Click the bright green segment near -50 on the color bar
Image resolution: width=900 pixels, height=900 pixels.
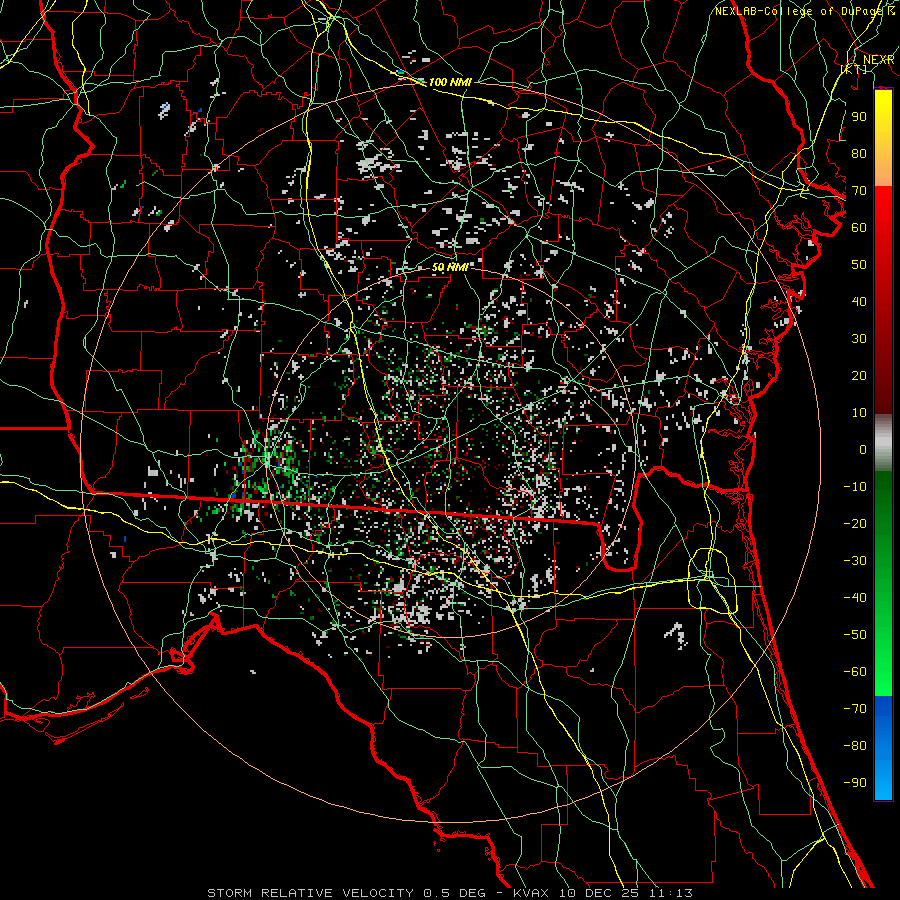click(x=883, y=637)
